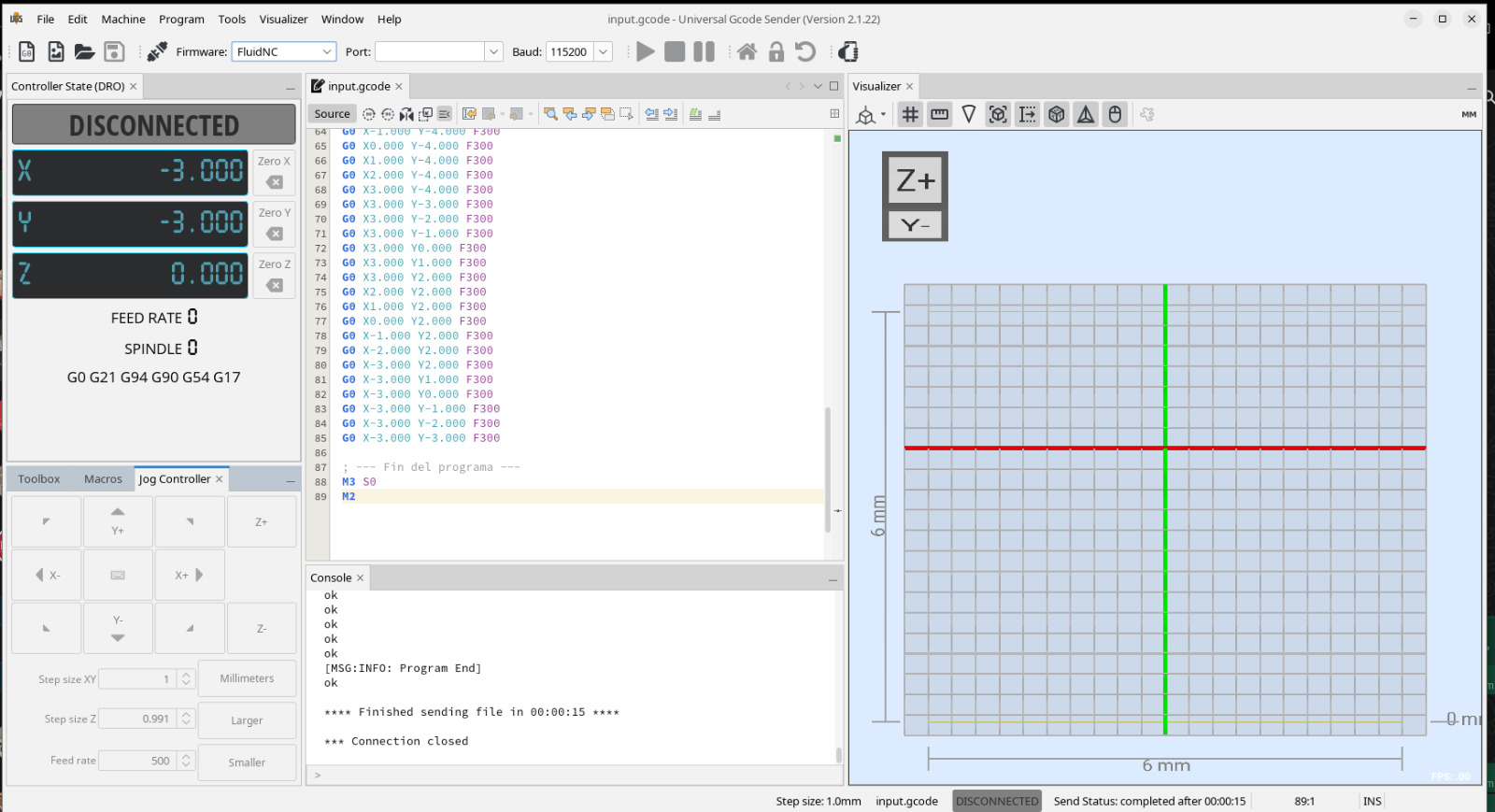Toggle mouse control in Visualizer toolbar
The width and height of the screenshot is (1495, 812).
coord(1115,114)
